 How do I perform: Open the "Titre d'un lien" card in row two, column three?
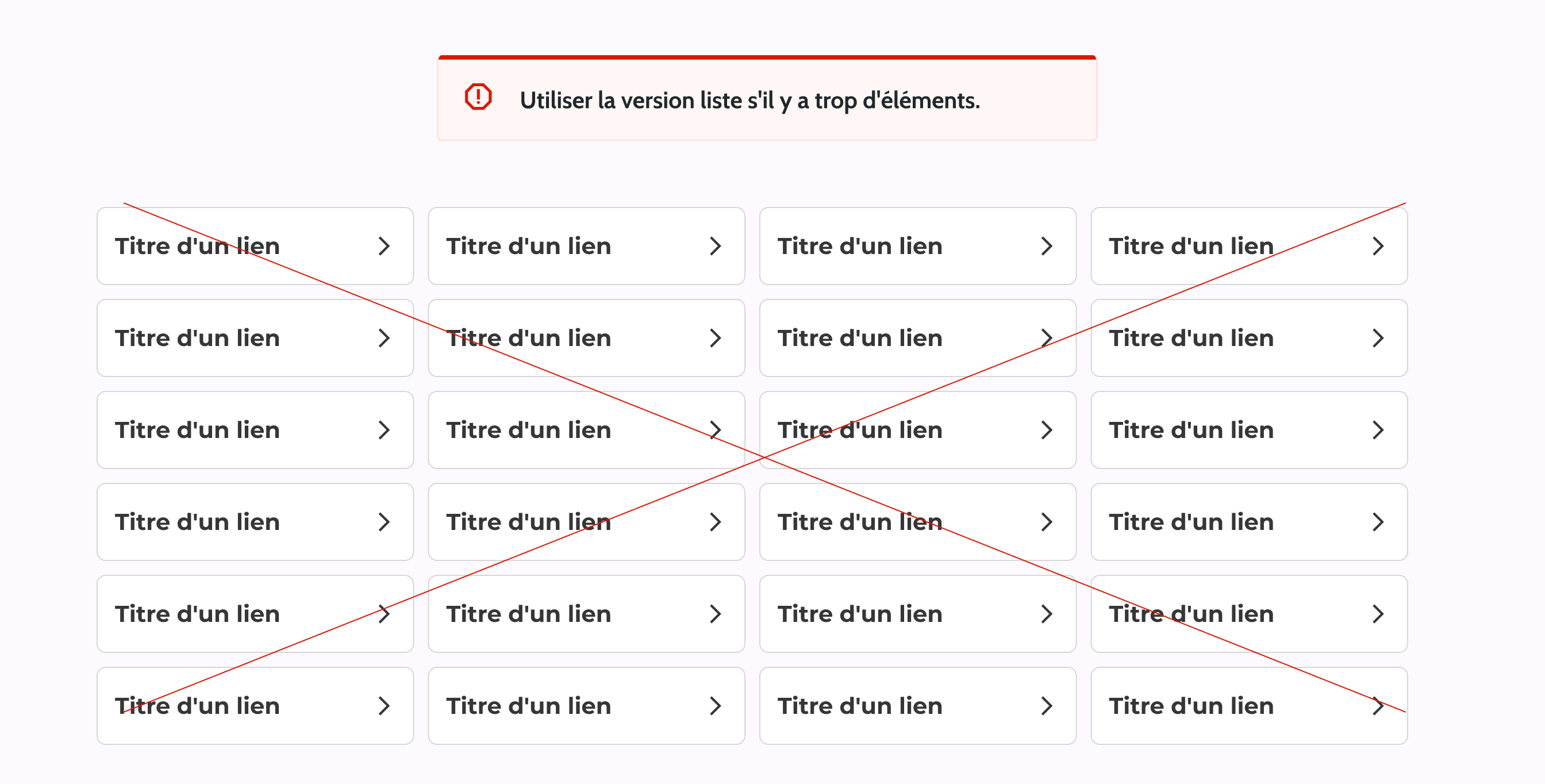pos(860,339)
